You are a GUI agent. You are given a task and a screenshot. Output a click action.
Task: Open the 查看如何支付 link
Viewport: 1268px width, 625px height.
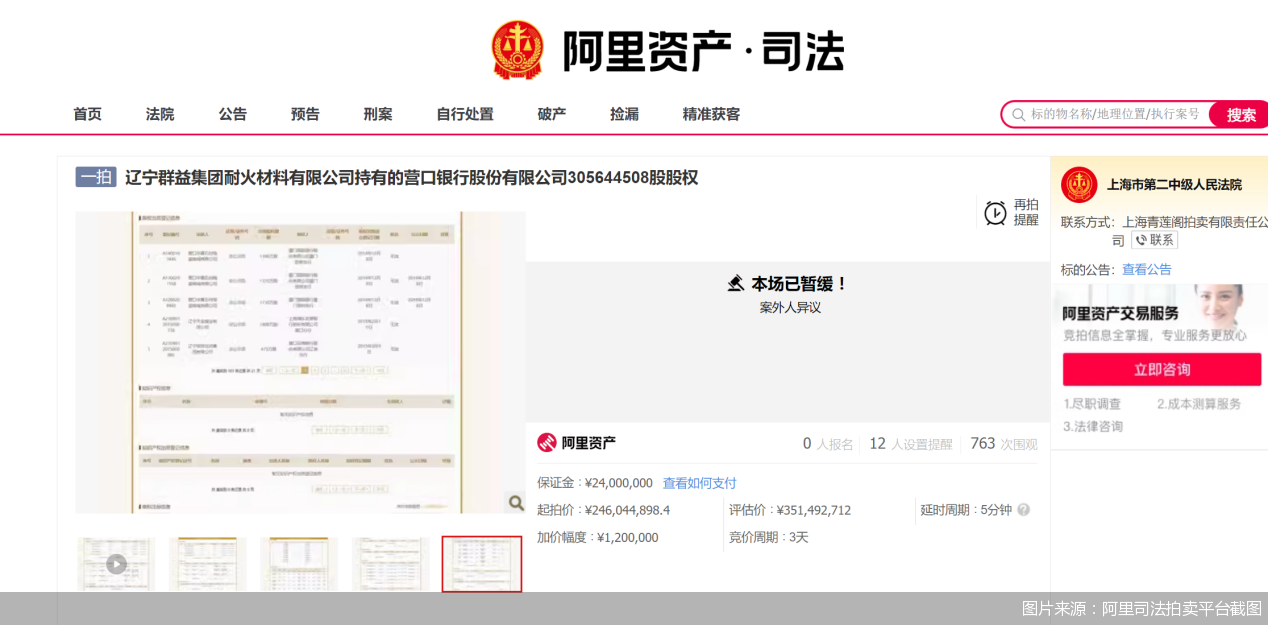pos(699,483)
